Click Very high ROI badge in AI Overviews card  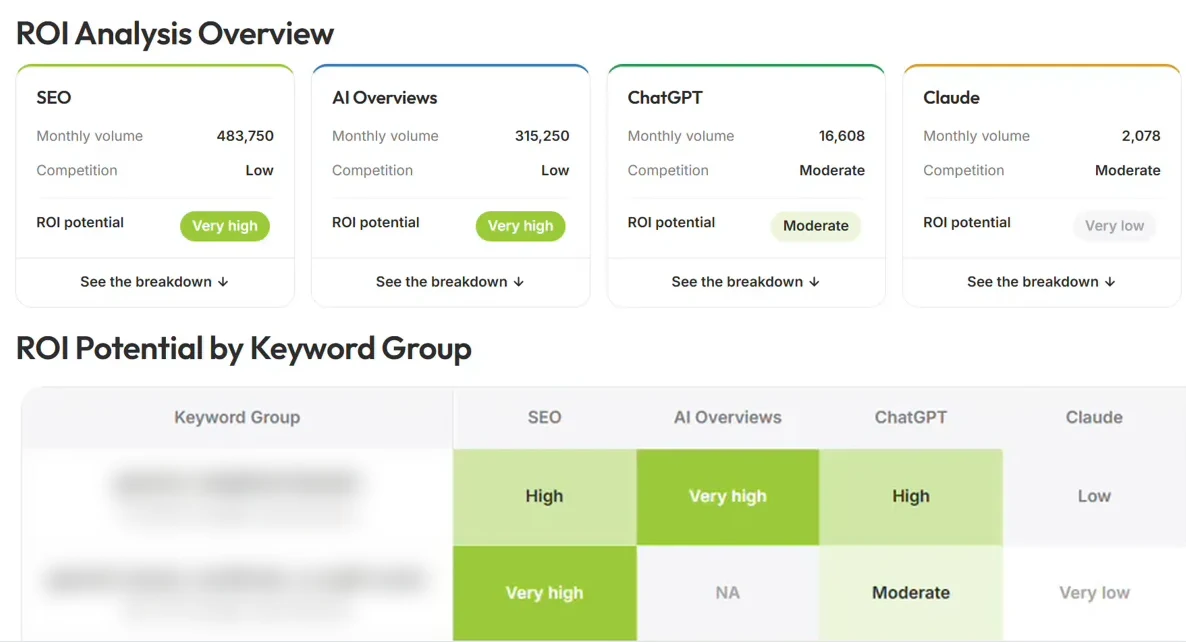(x=520, y=225)
